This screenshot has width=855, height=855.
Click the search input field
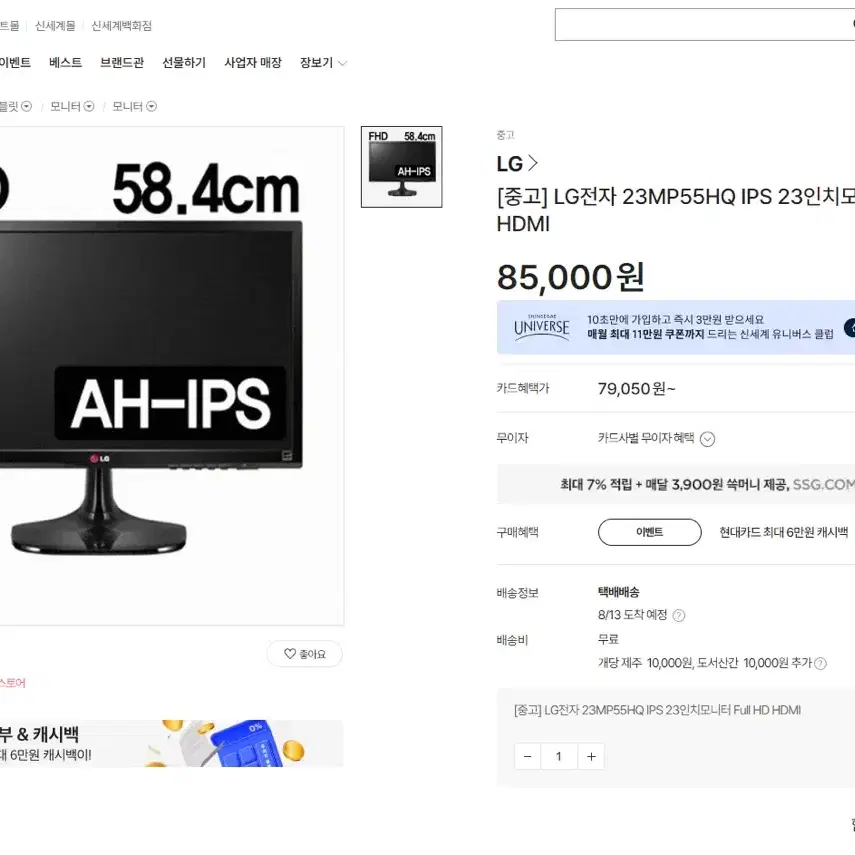[x=705, y=25]
